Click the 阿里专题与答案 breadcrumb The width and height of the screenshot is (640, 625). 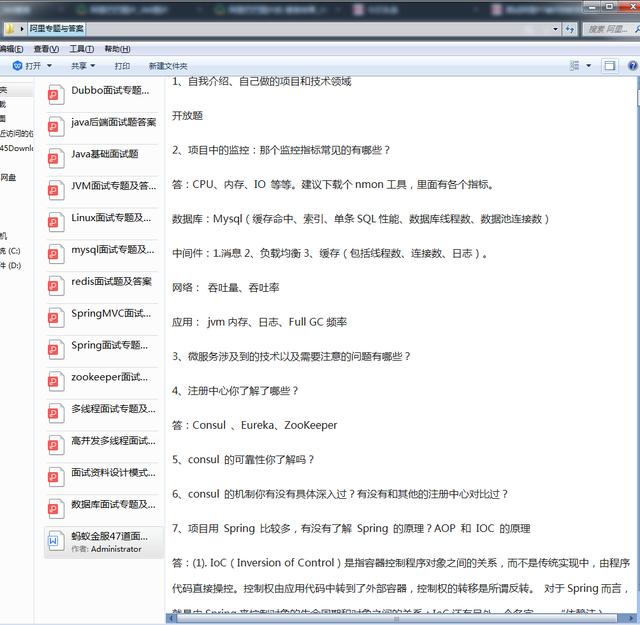coord(57,29)
